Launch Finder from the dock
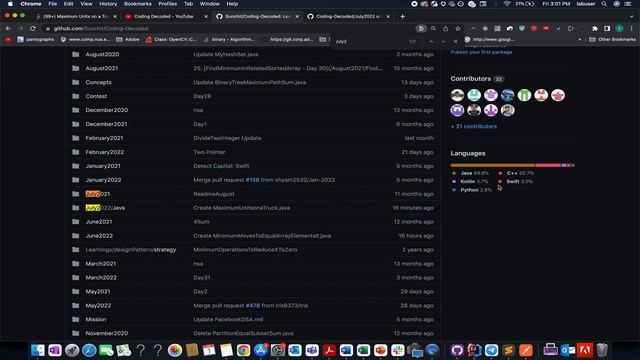640x360 pixels. click(38, 350)
